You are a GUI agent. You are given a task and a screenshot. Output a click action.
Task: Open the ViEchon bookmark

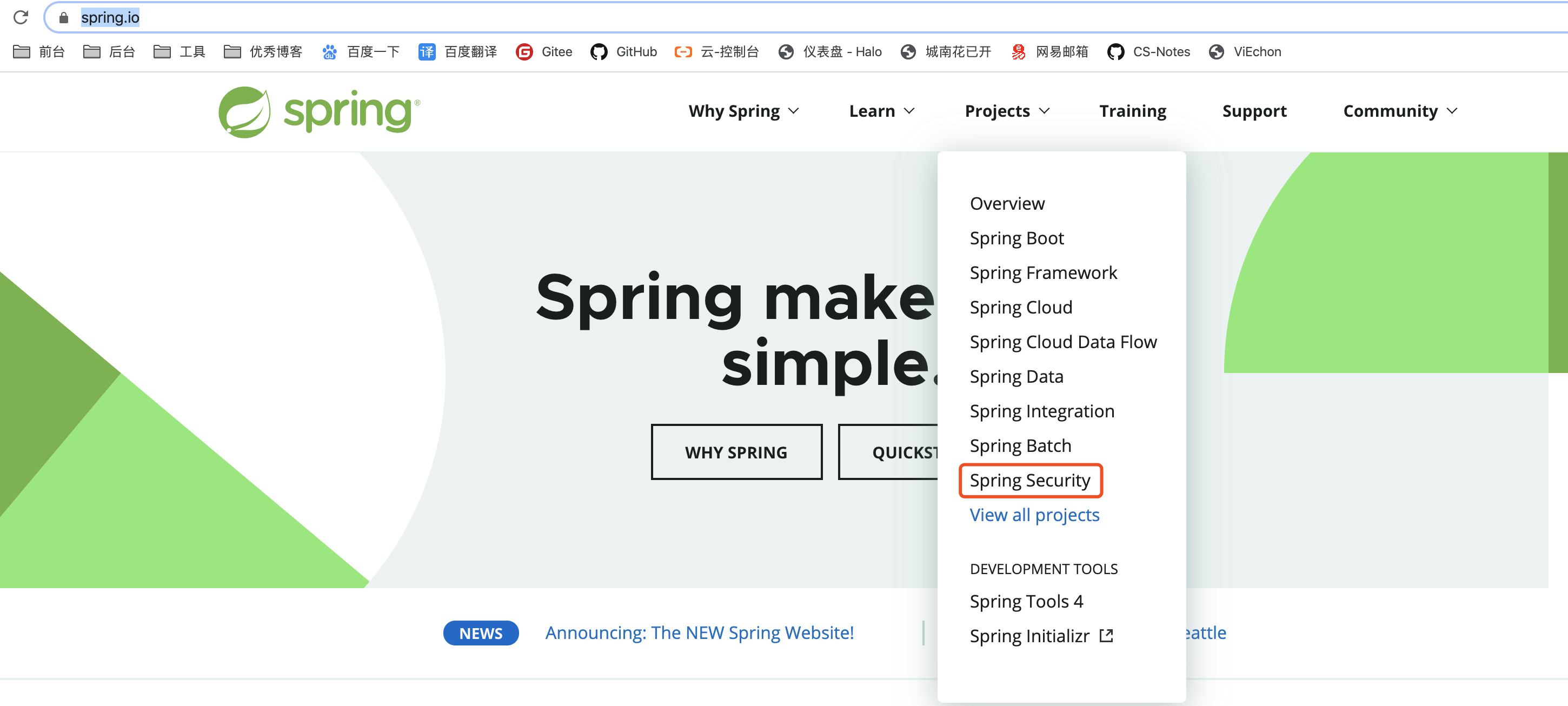point(1245,52)
